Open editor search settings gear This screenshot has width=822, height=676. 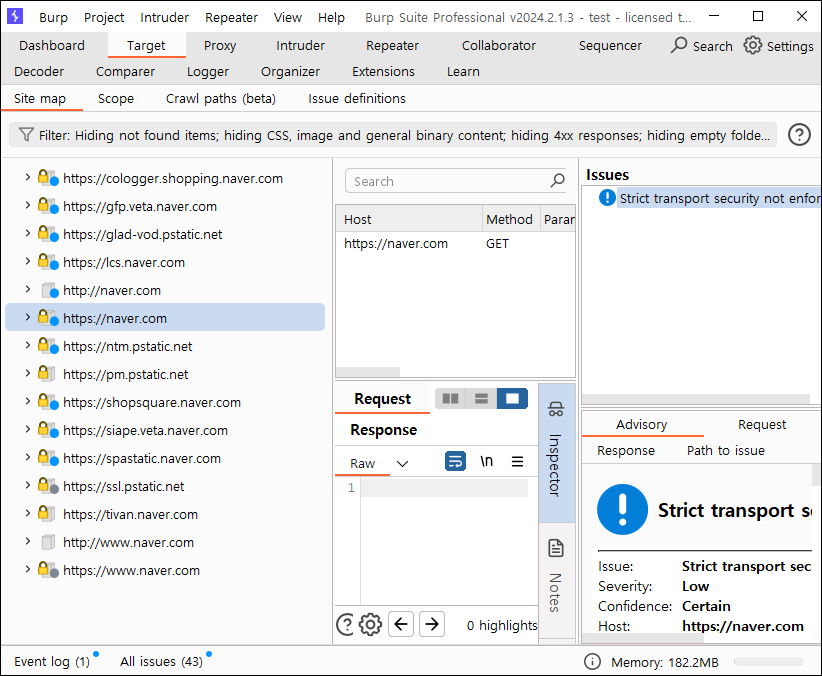tap(370, 624)
